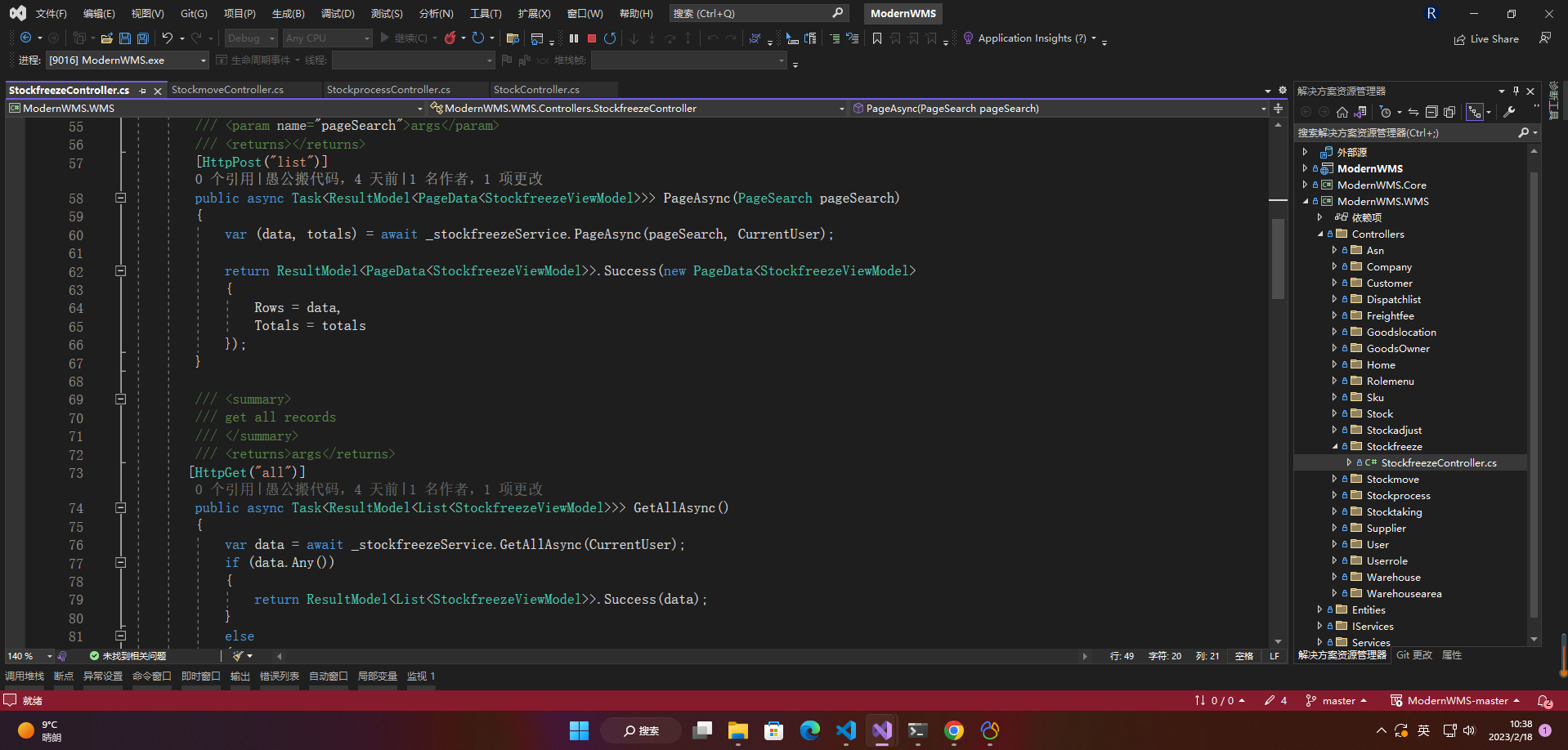Viewport: 1568px width, 750px height.
Task: Click the Open File folder icon
Action: tap(106, 38)
